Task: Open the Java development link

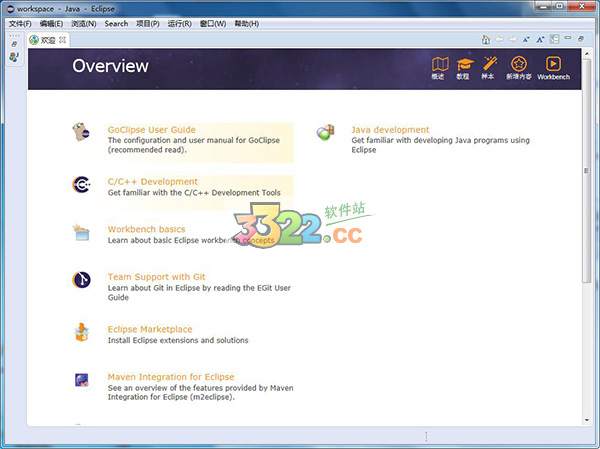Action: 390,130
